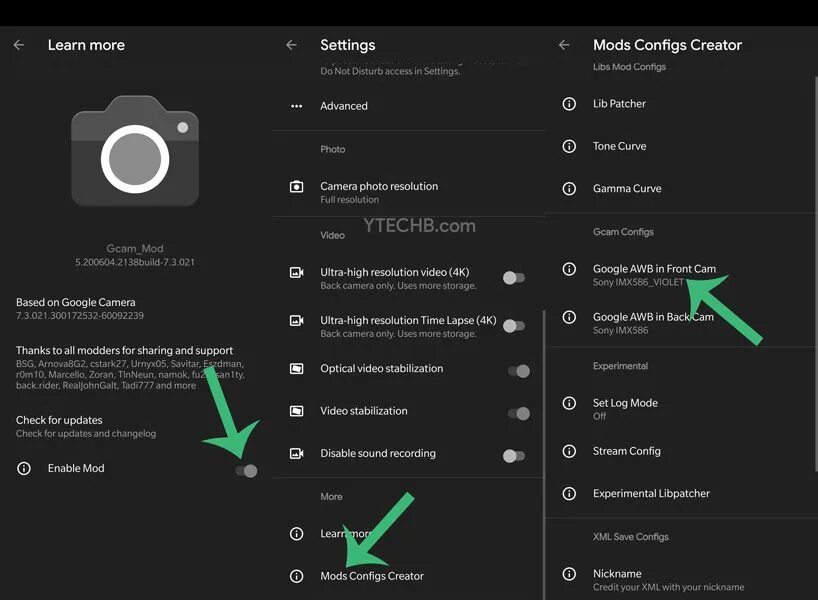
Task: Click the Settings panel scrollbar
Action: coord(544,454)
